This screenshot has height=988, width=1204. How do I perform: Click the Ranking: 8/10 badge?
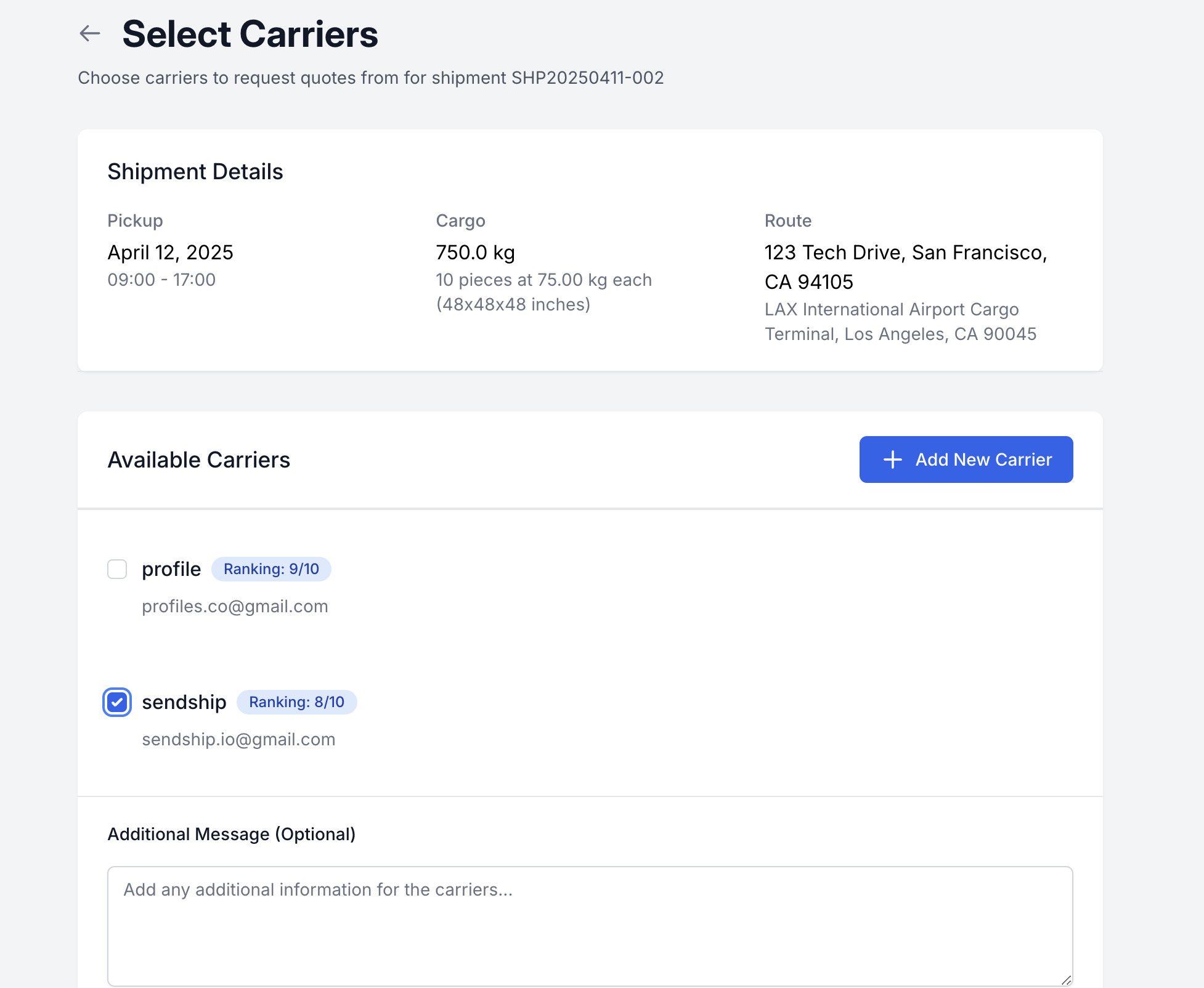coord(296,702)
